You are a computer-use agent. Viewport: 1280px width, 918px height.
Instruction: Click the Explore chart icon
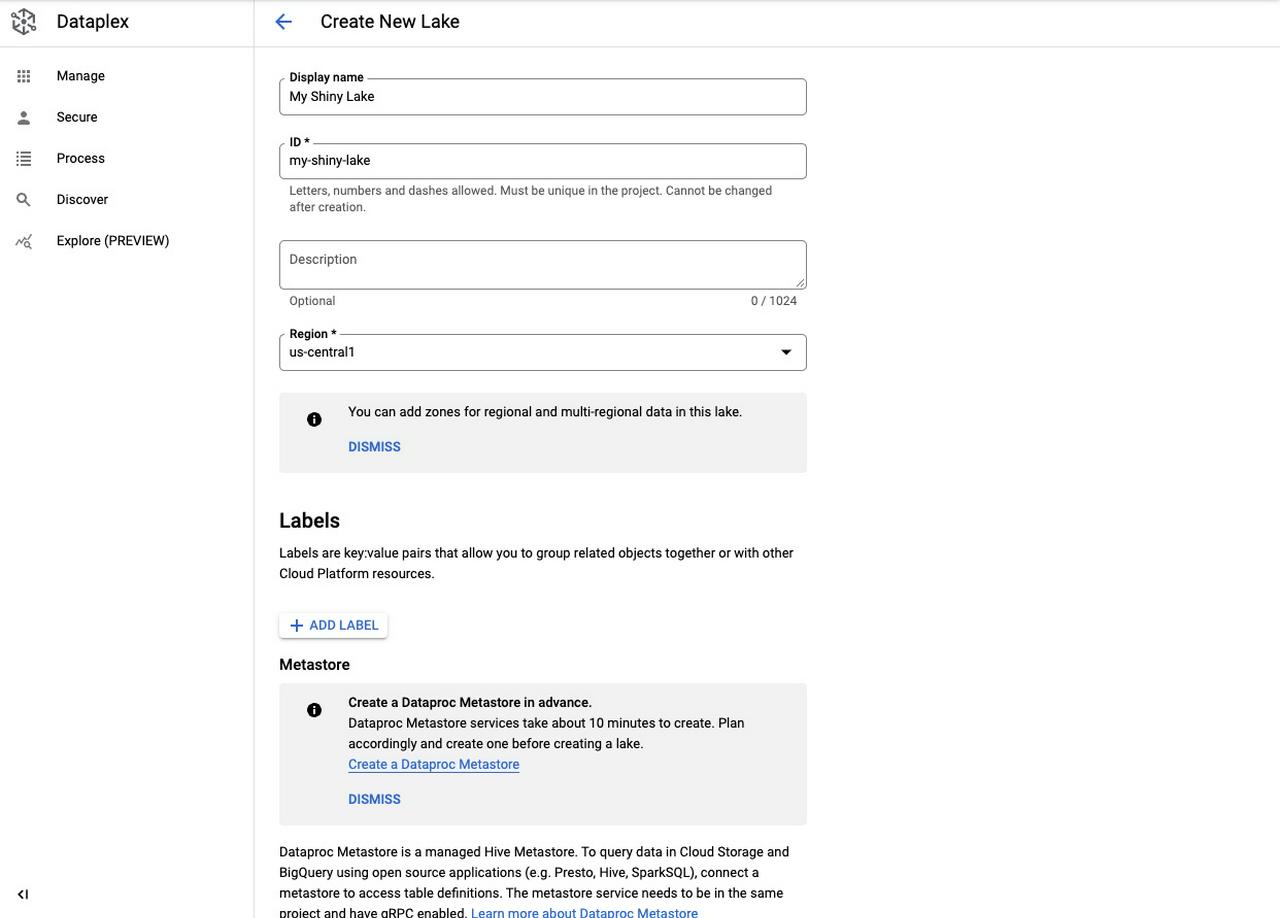coord(23,241)
